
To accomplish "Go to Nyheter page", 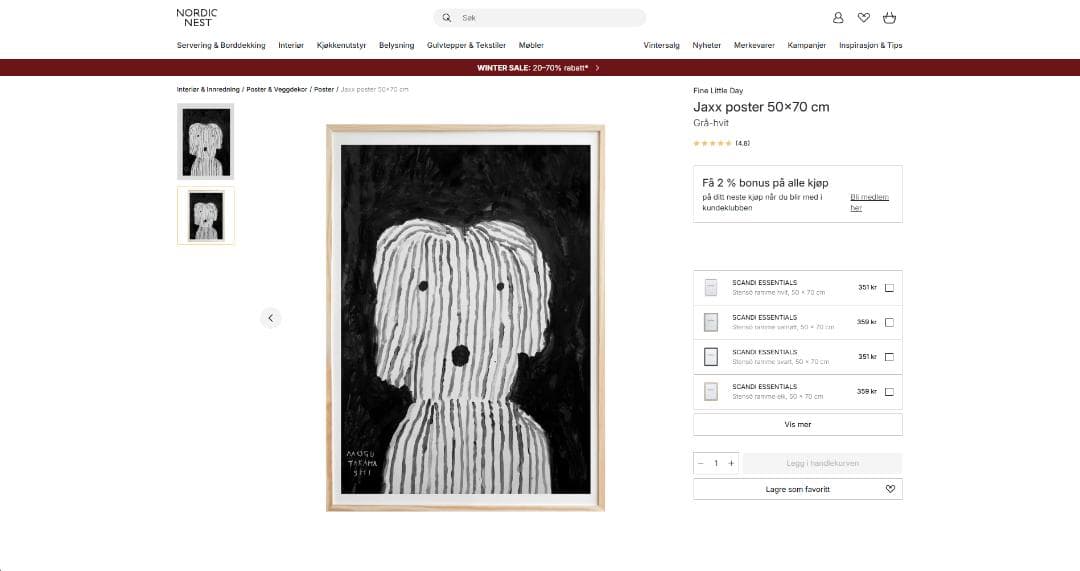I will click(x=707, y=45).
